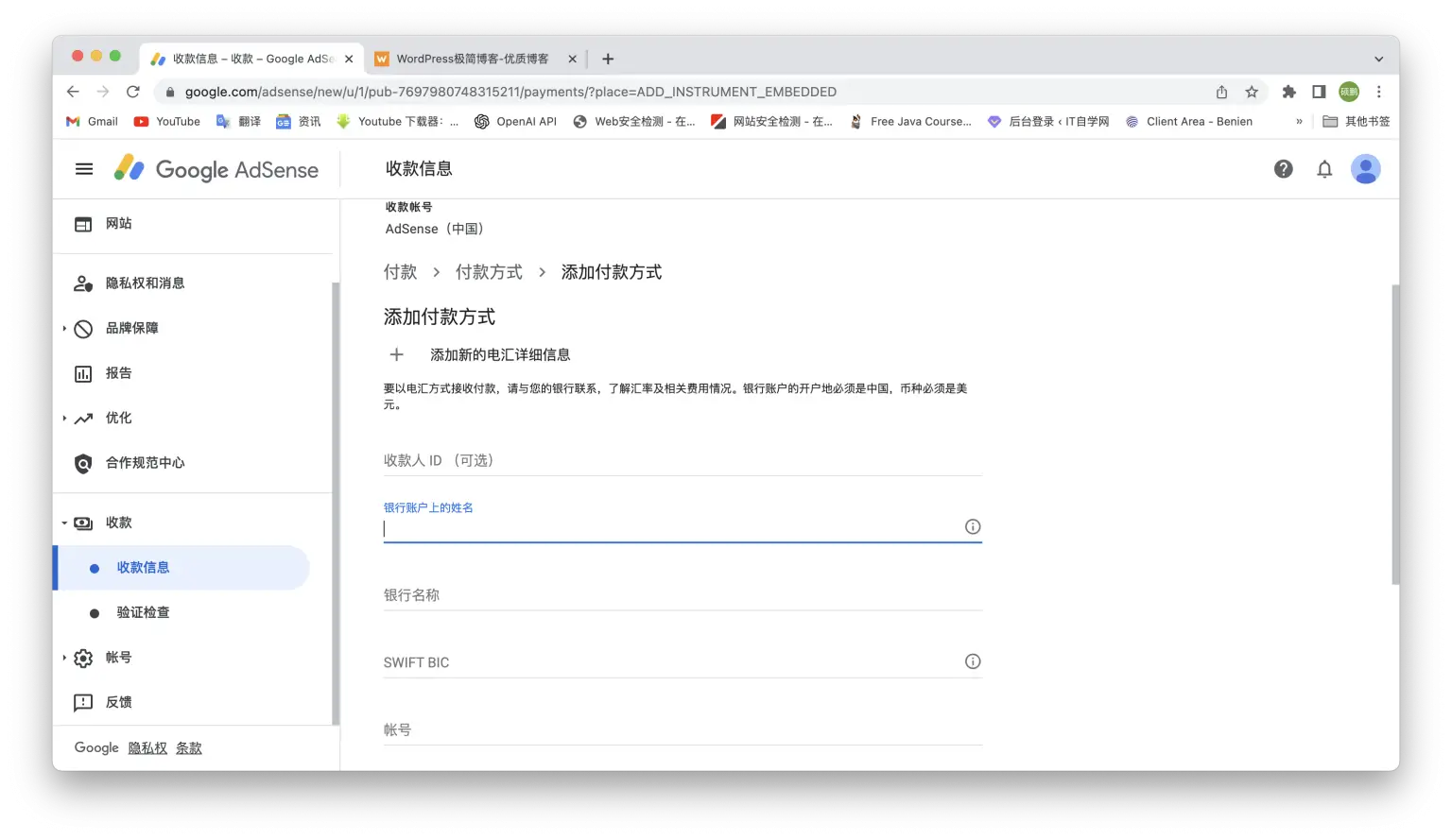Click the 付款 breadcrumb link

[x=400, y=271]
